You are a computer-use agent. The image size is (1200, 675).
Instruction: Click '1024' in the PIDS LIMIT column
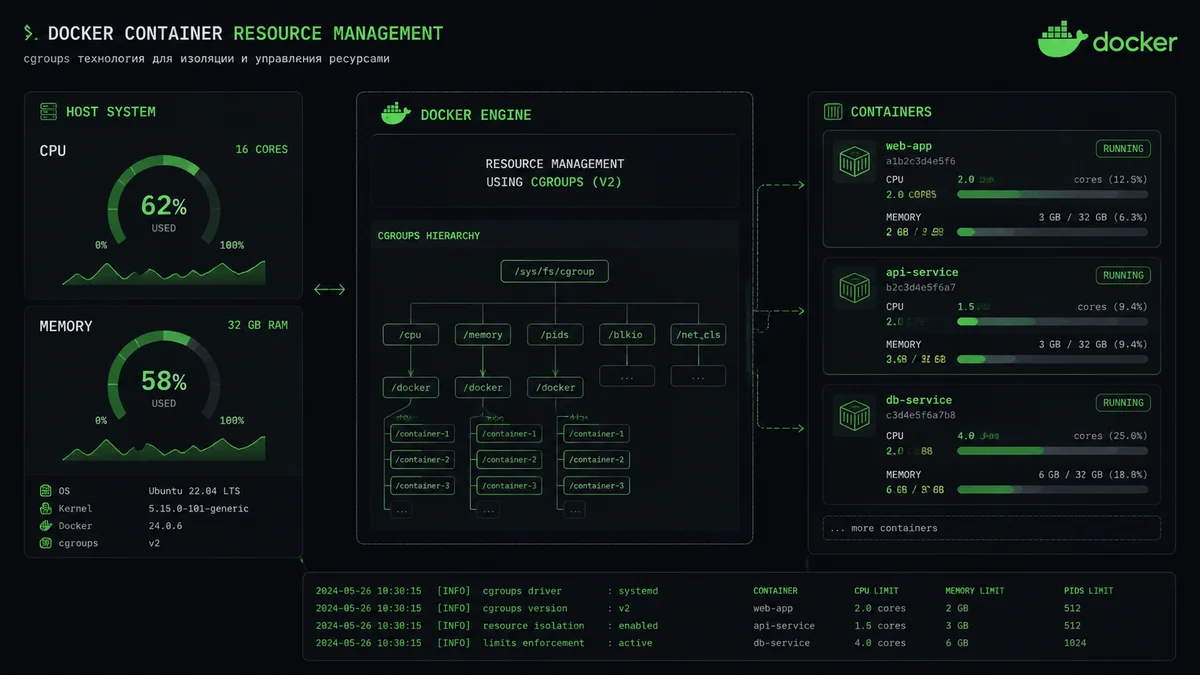coord(1075,643)
